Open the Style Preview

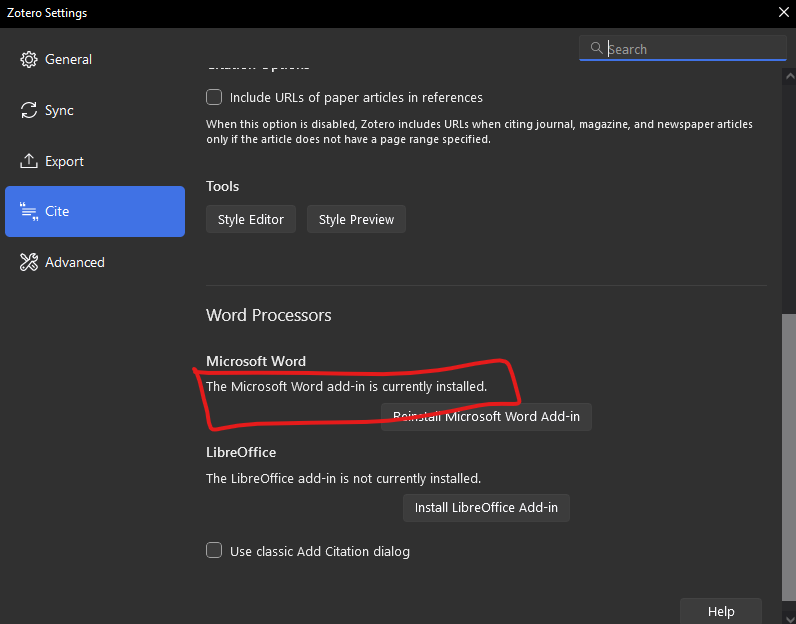pyautogui.click(x=356, y=219)
